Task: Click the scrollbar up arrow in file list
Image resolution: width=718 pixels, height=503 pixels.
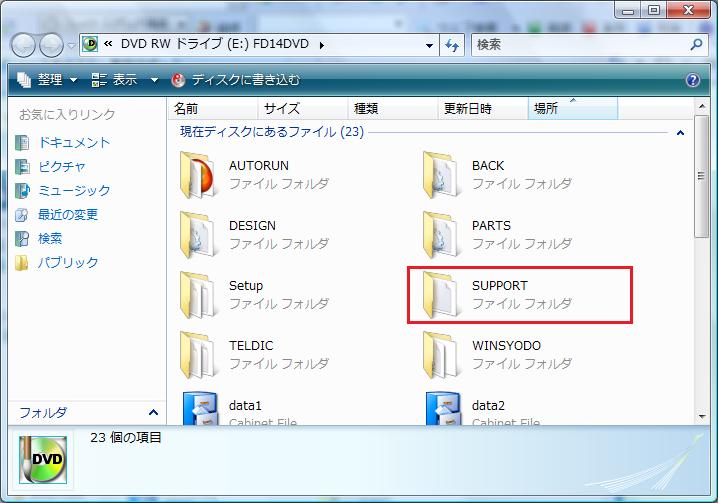Action: [x=702, y=106]
